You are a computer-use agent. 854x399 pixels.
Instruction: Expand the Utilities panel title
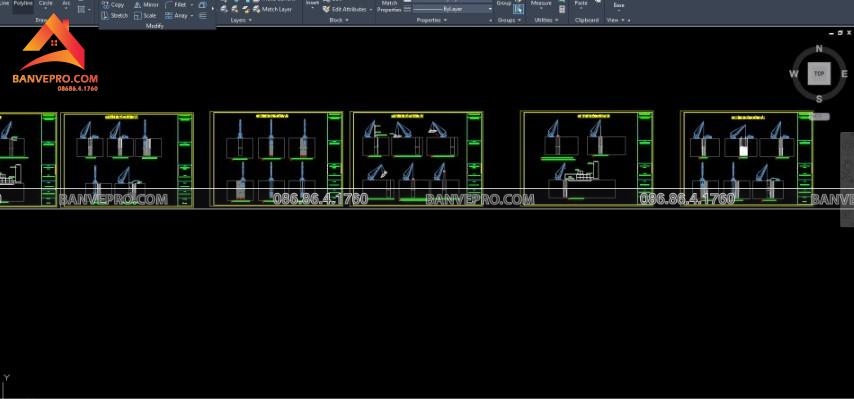click(x=547, y=20)
